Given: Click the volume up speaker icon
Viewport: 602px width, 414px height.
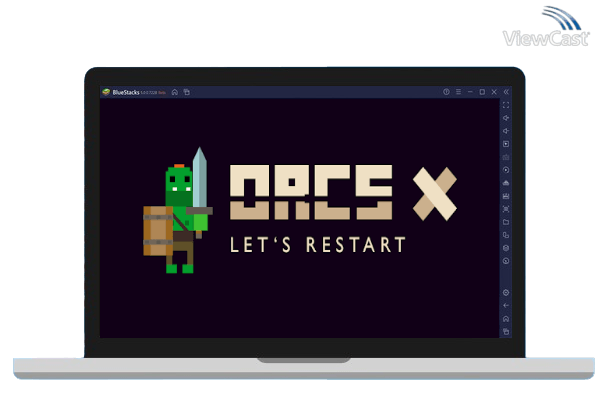Looking at the screenshot, I should (506, 118).
